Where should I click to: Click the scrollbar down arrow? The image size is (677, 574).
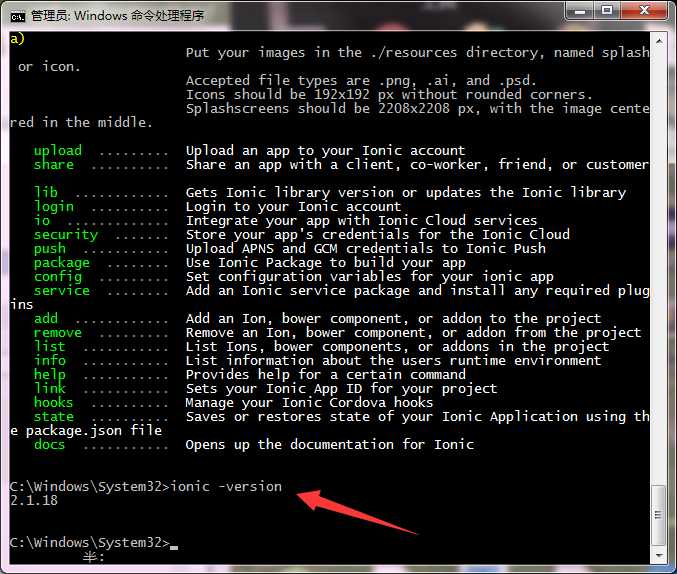659,555
